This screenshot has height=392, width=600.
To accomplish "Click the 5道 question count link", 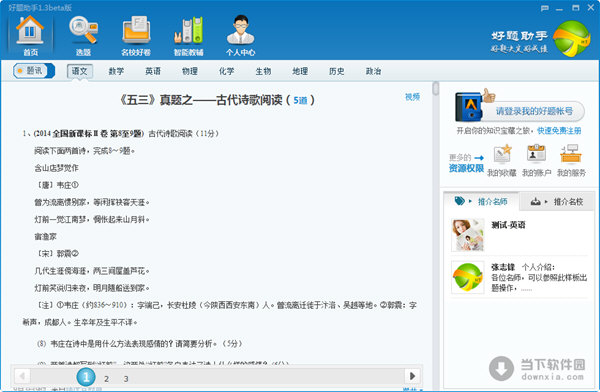I will pyautogui.click(x=300, y=100).
